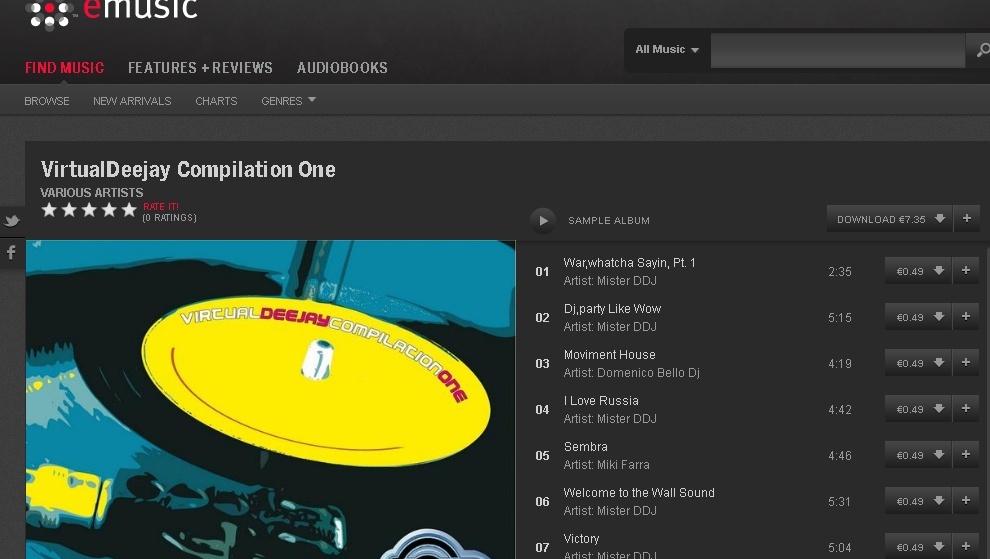
Task: Download full album for €7.35
Action: (x=890, y=219)
